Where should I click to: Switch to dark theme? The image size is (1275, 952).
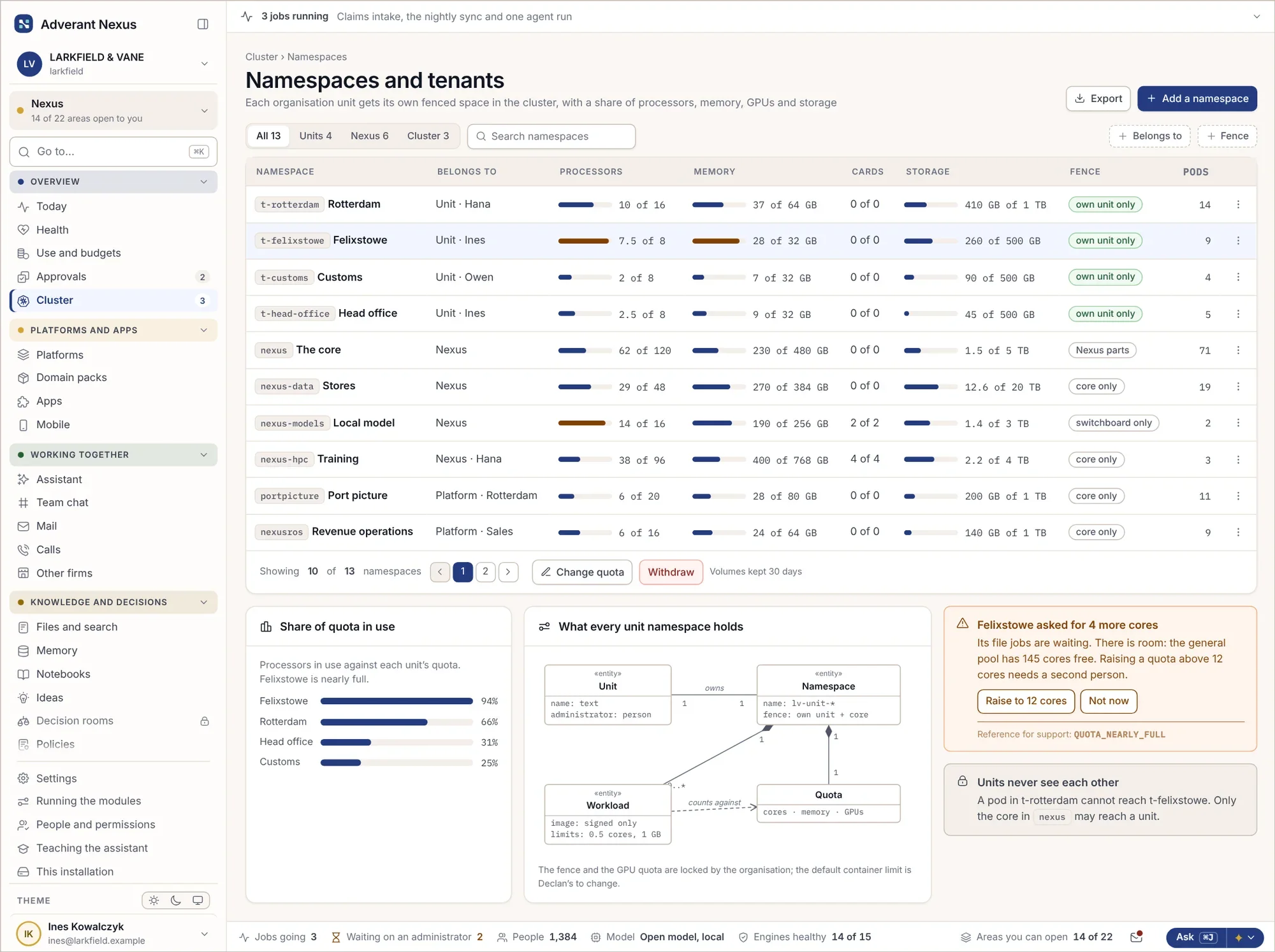pyautogui.click(x=176, y=900)
